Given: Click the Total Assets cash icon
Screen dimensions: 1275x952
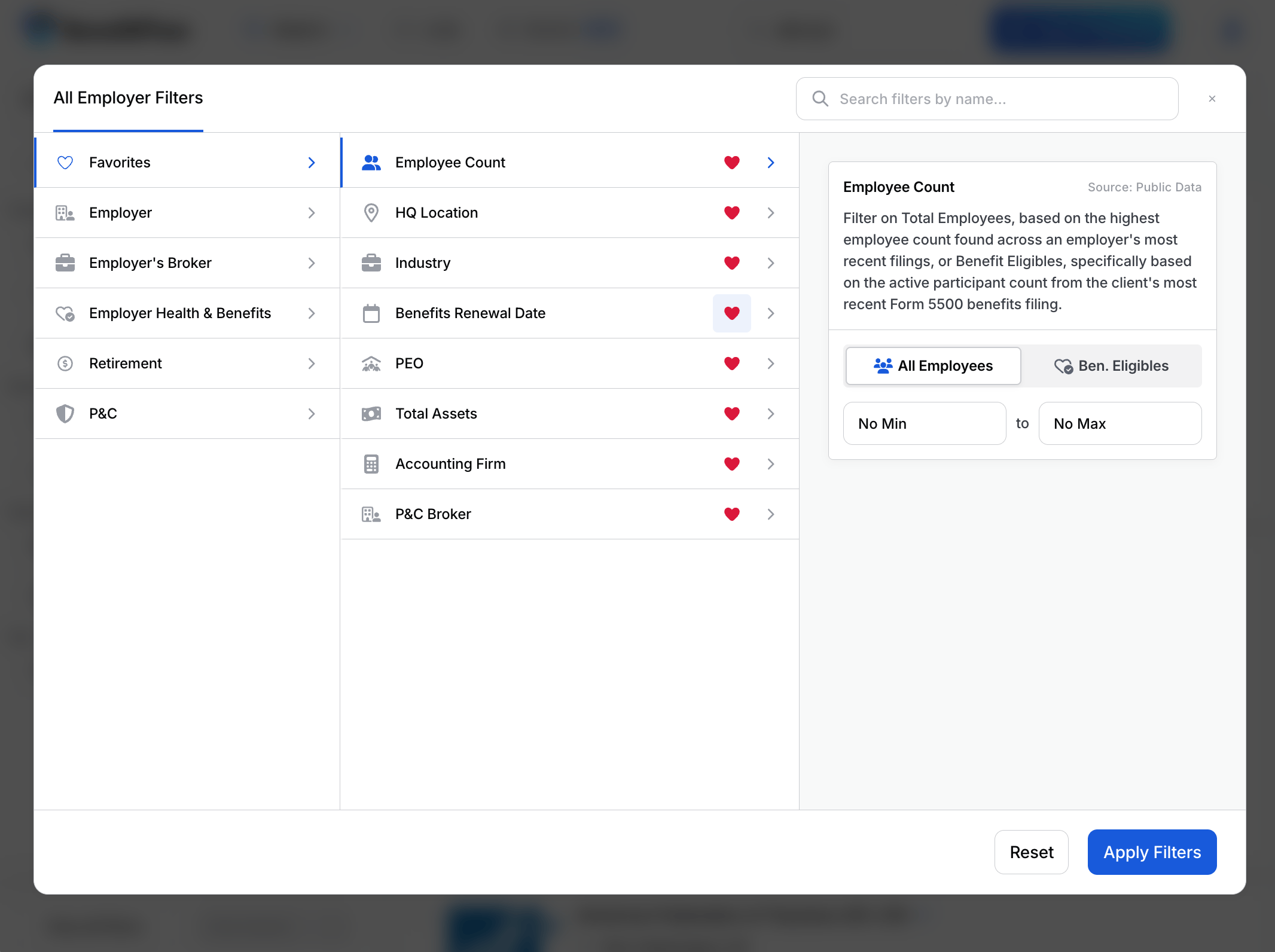Looking at the screenshot, I should 371,414.
